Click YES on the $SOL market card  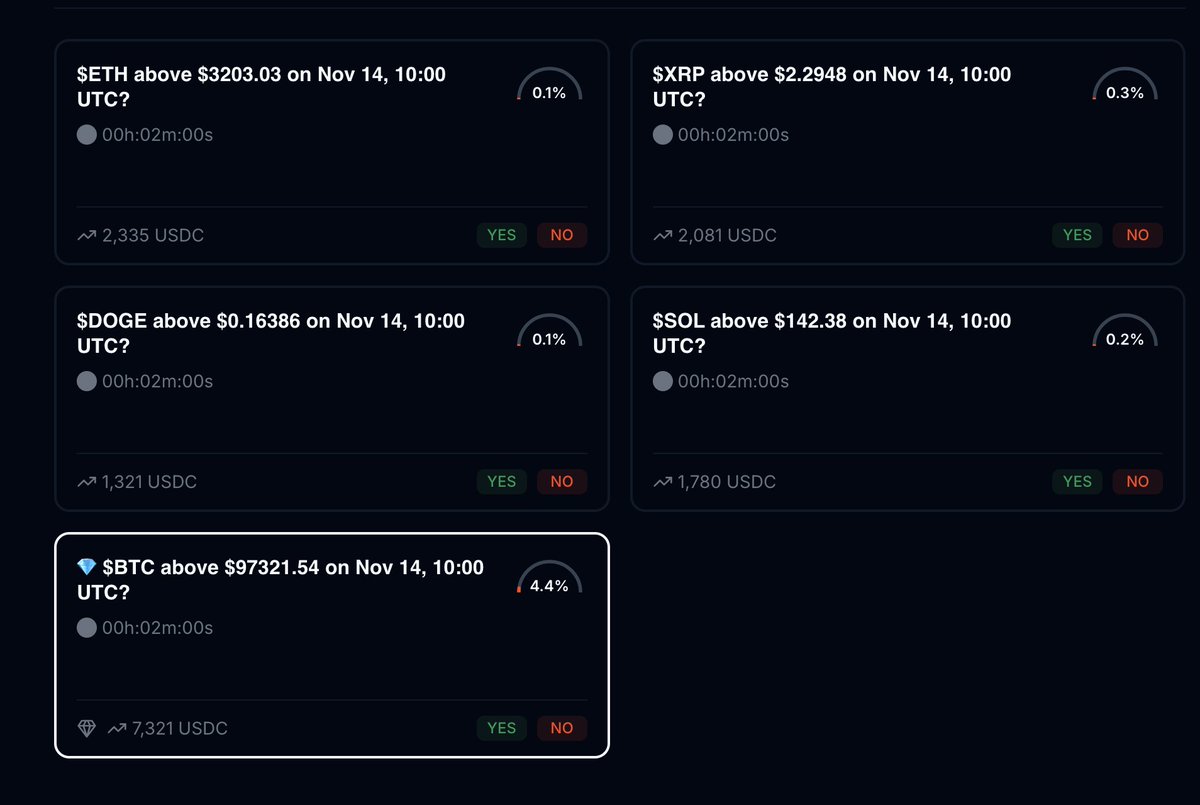pos(1077,481)
